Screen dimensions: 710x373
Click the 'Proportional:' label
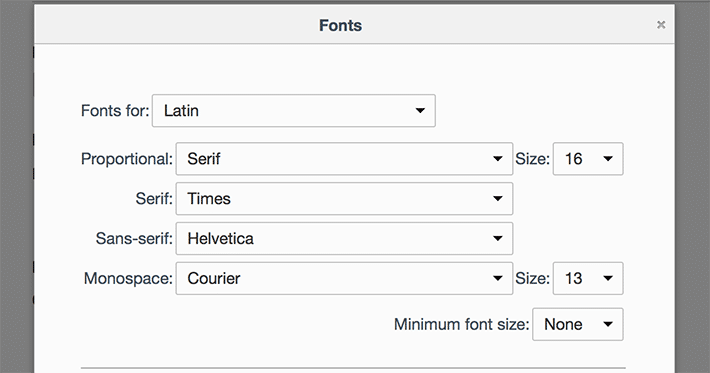point(127,159)
